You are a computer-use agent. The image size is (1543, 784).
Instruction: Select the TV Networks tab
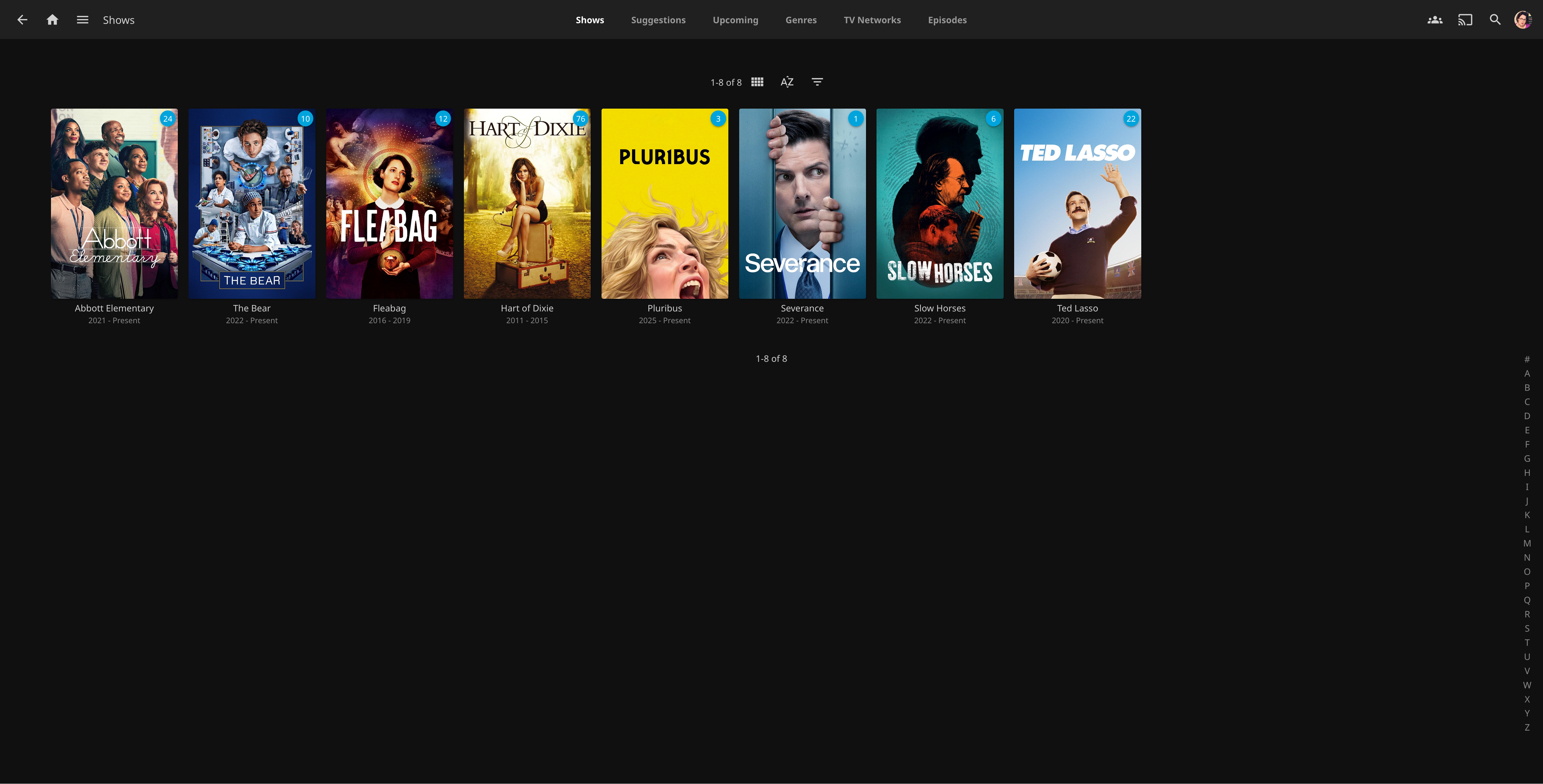pyautogui.click(x=871, y=20)
